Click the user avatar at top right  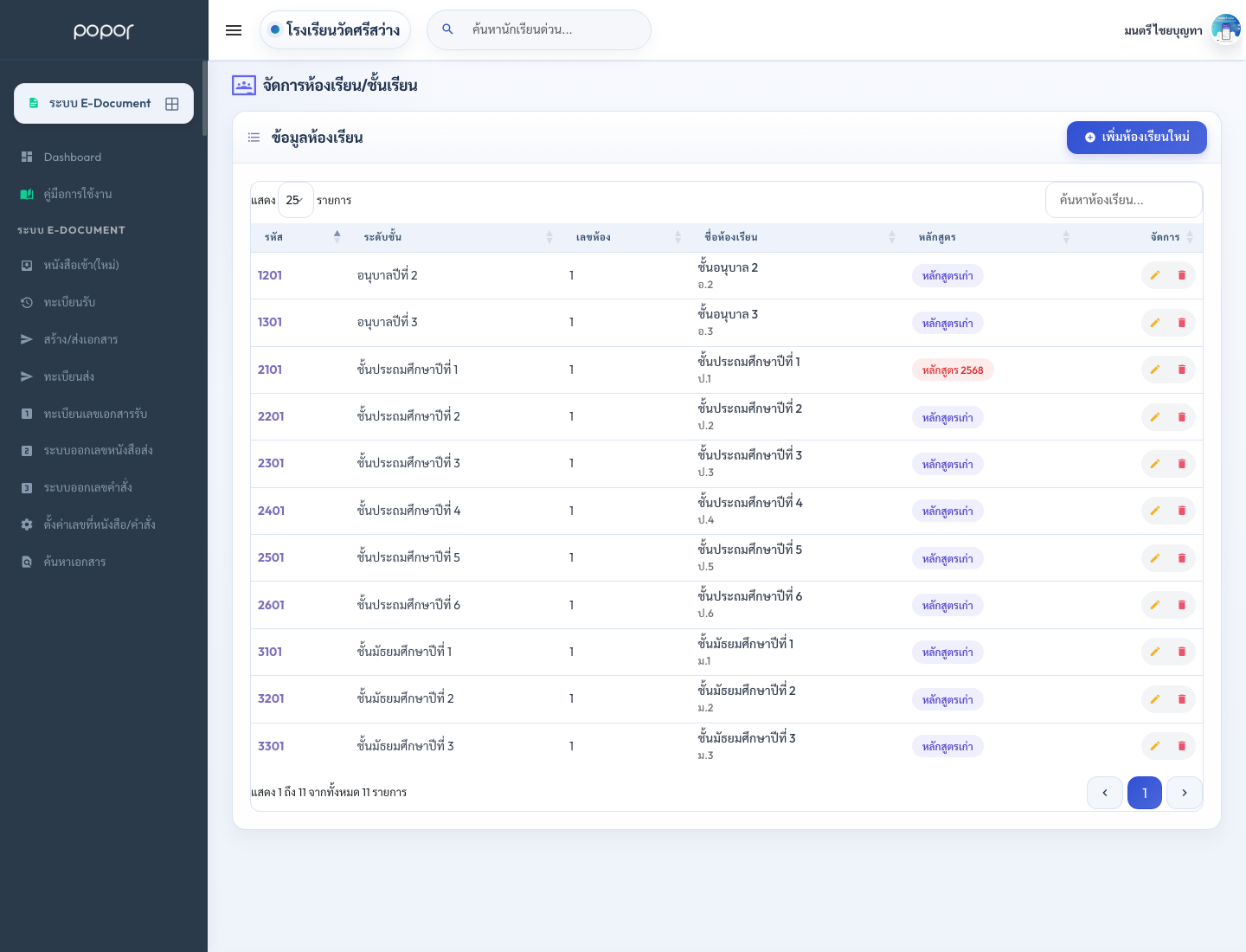point(1226,29)
